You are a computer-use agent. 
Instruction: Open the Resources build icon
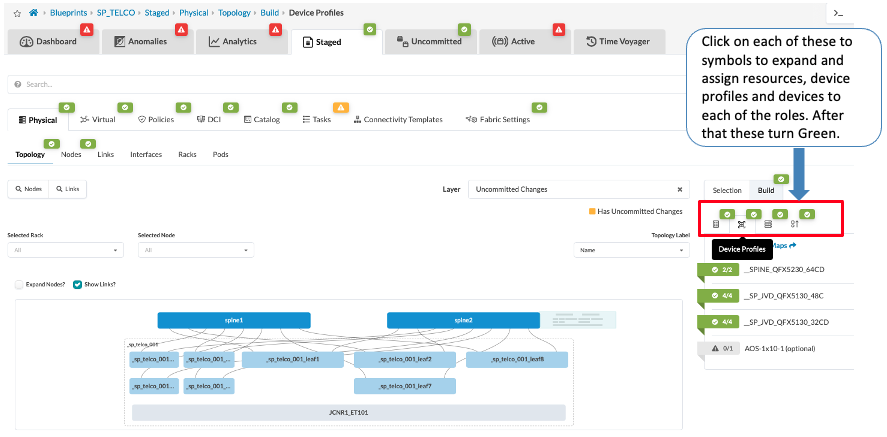(x=716, y=224)
